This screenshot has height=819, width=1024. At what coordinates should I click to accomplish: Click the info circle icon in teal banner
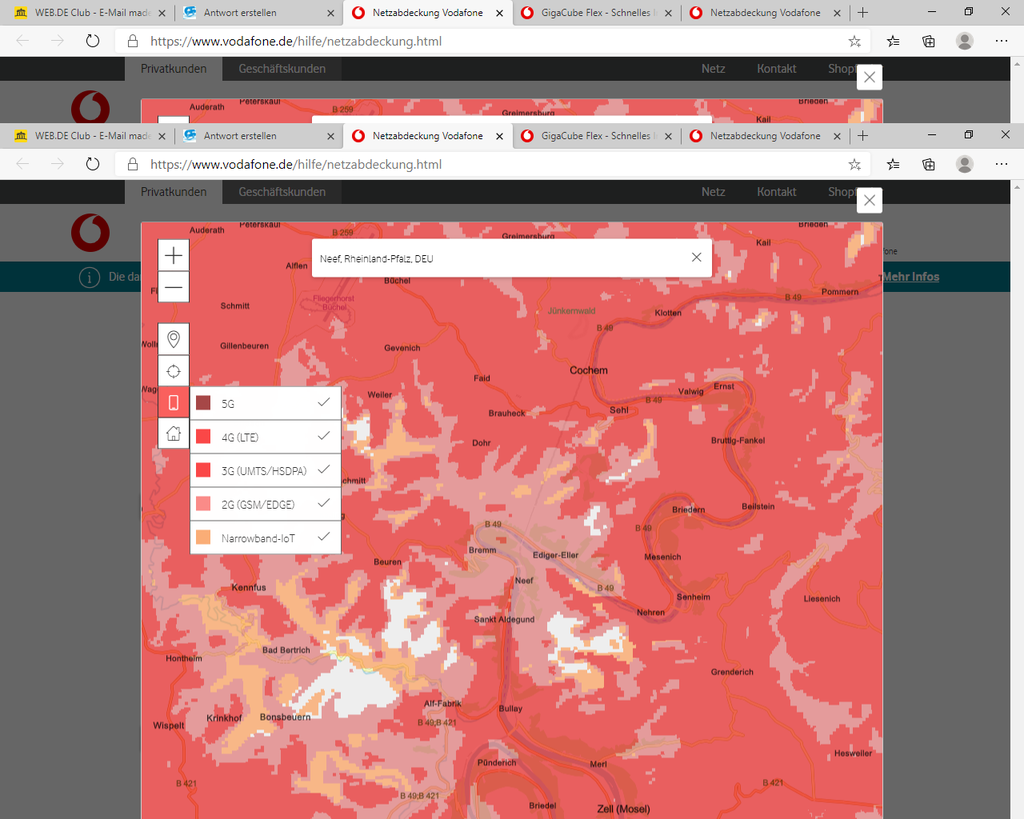89,277
